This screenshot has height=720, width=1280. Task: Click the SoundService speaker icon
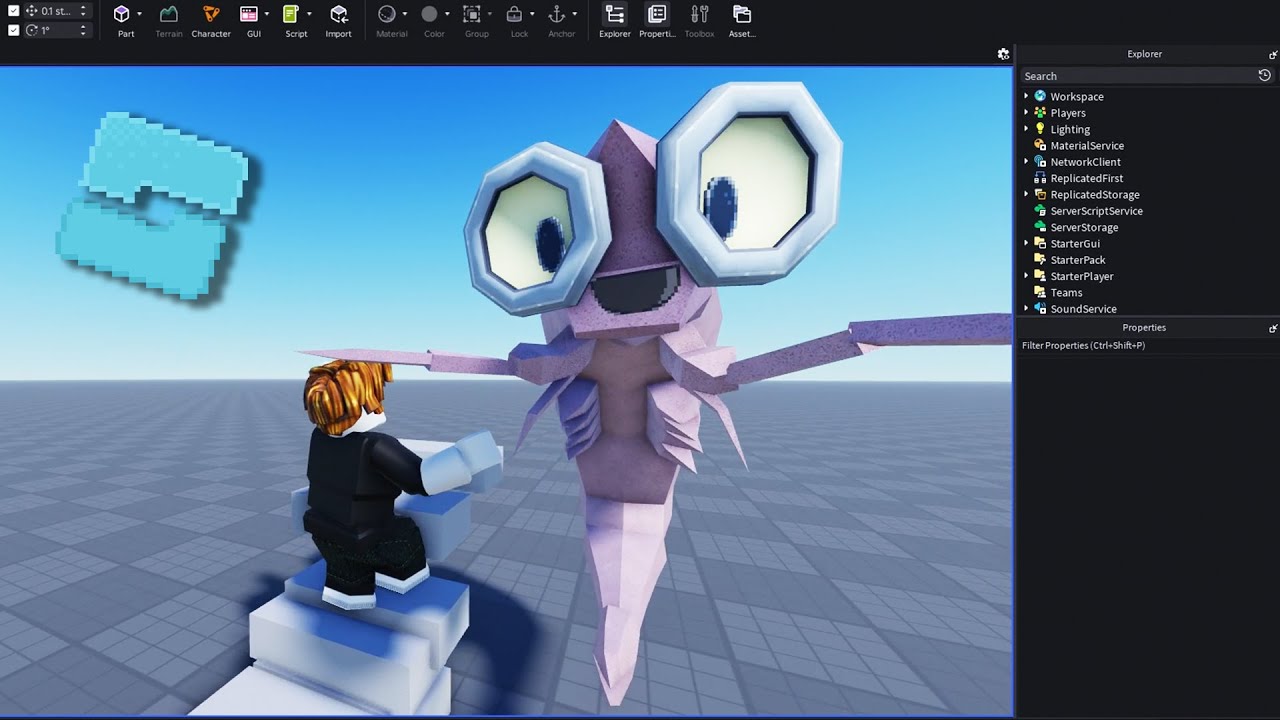pos(1040,309)
